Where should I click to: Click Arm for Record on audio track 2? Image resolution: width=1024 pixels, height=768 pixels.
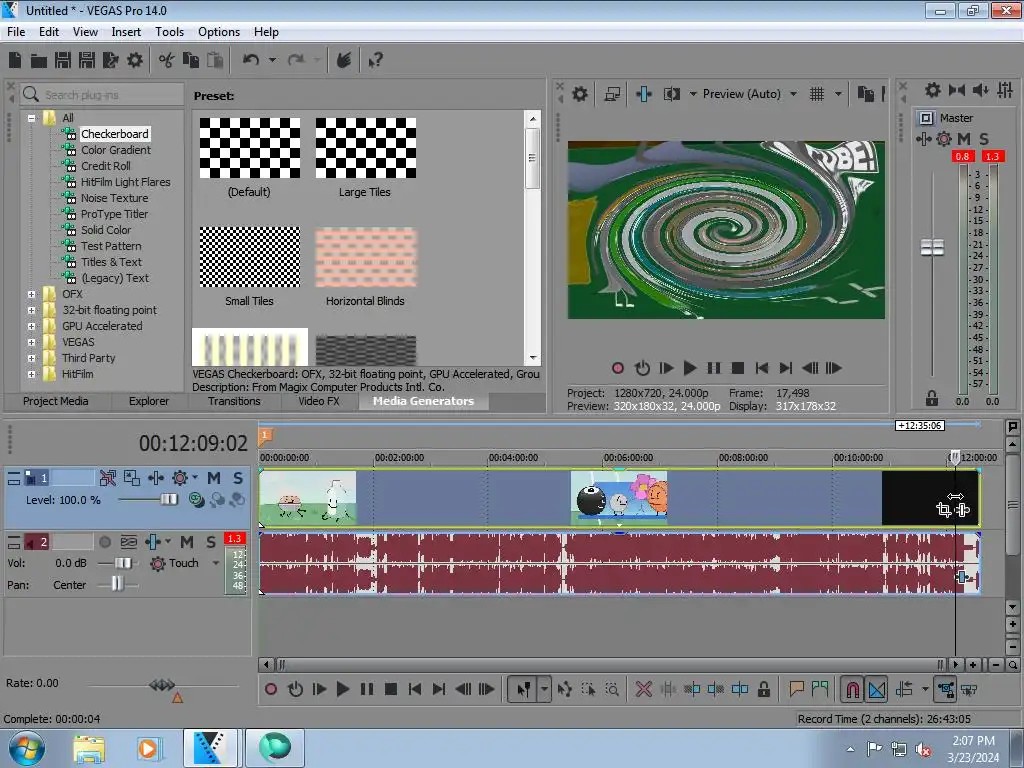click(x=105, y=542)
